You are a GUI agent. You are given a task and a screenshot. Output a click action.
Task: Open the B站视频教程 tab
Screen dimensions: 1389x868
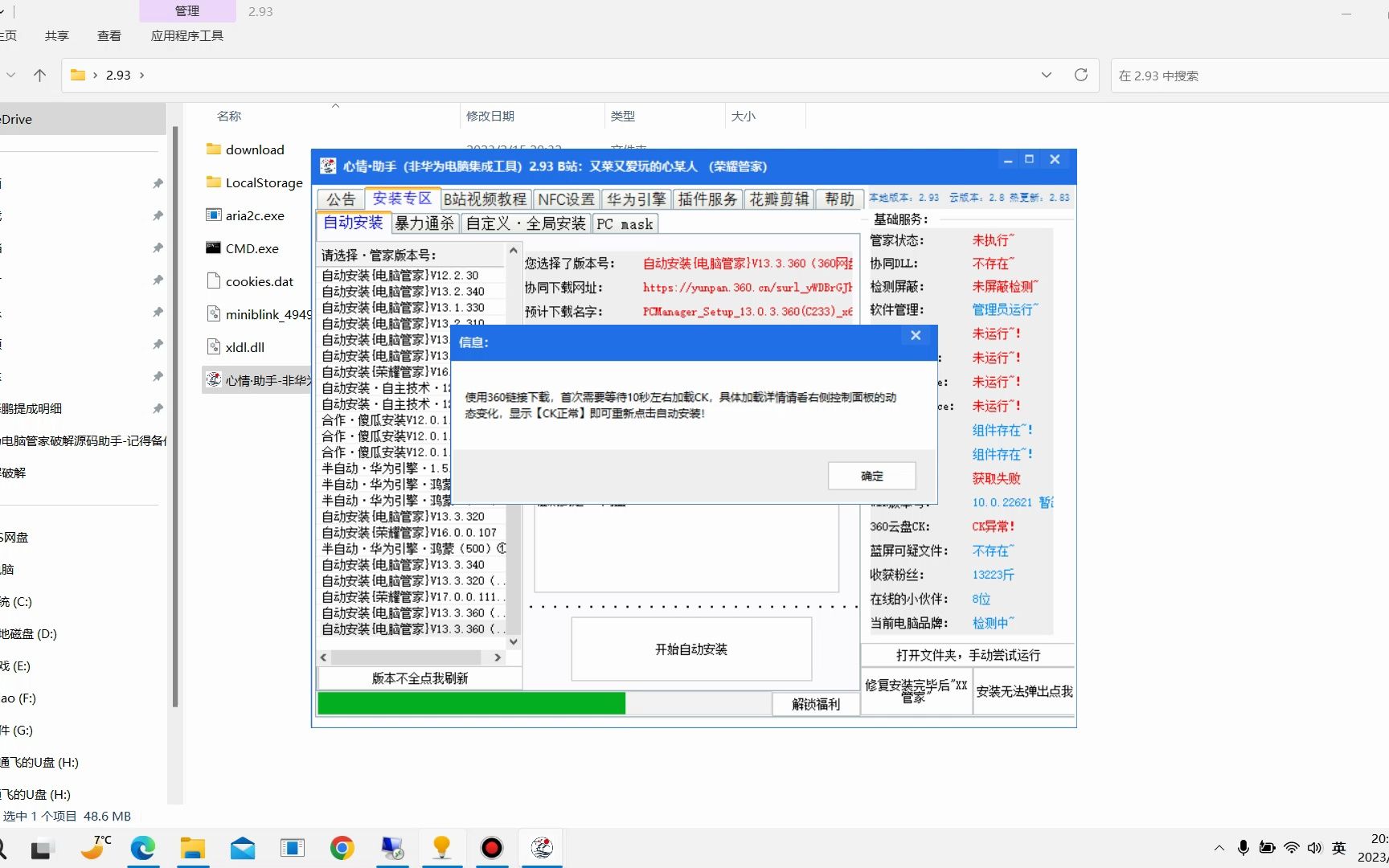point(486,199)
